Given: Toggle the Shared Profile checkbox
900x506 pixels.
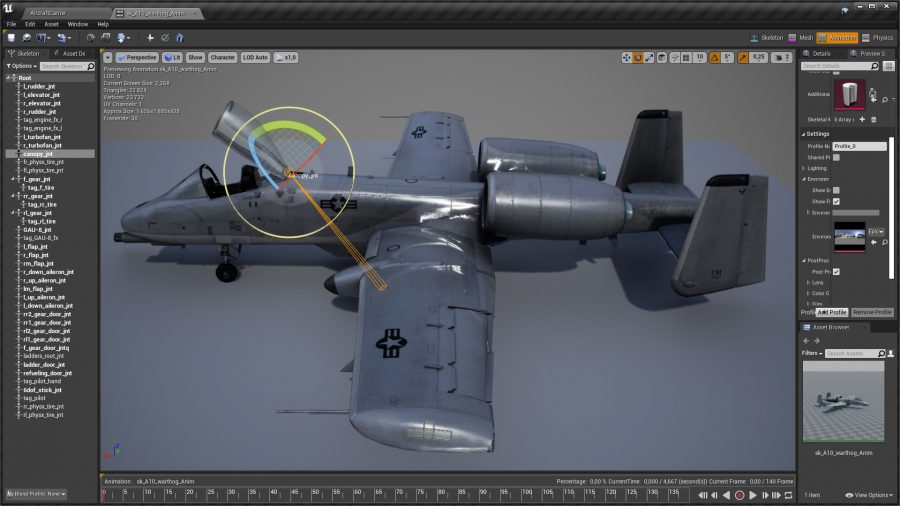Looking at the screenshot, I should pos(836,157).
